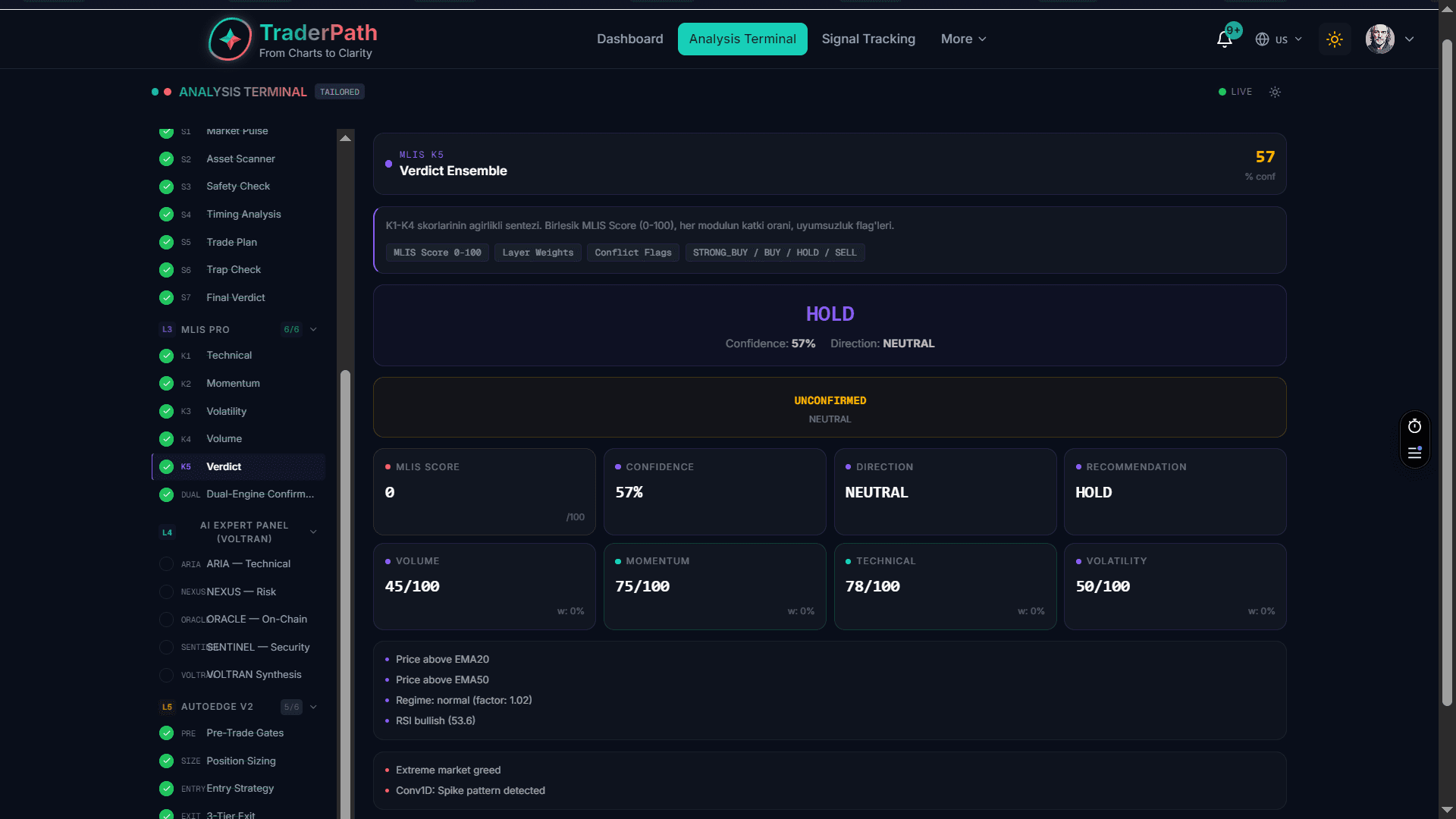Image resolution: width=1456 pixels, height=819 pixels.
Task: Open the Safety Check step
Action: (239, 187)
